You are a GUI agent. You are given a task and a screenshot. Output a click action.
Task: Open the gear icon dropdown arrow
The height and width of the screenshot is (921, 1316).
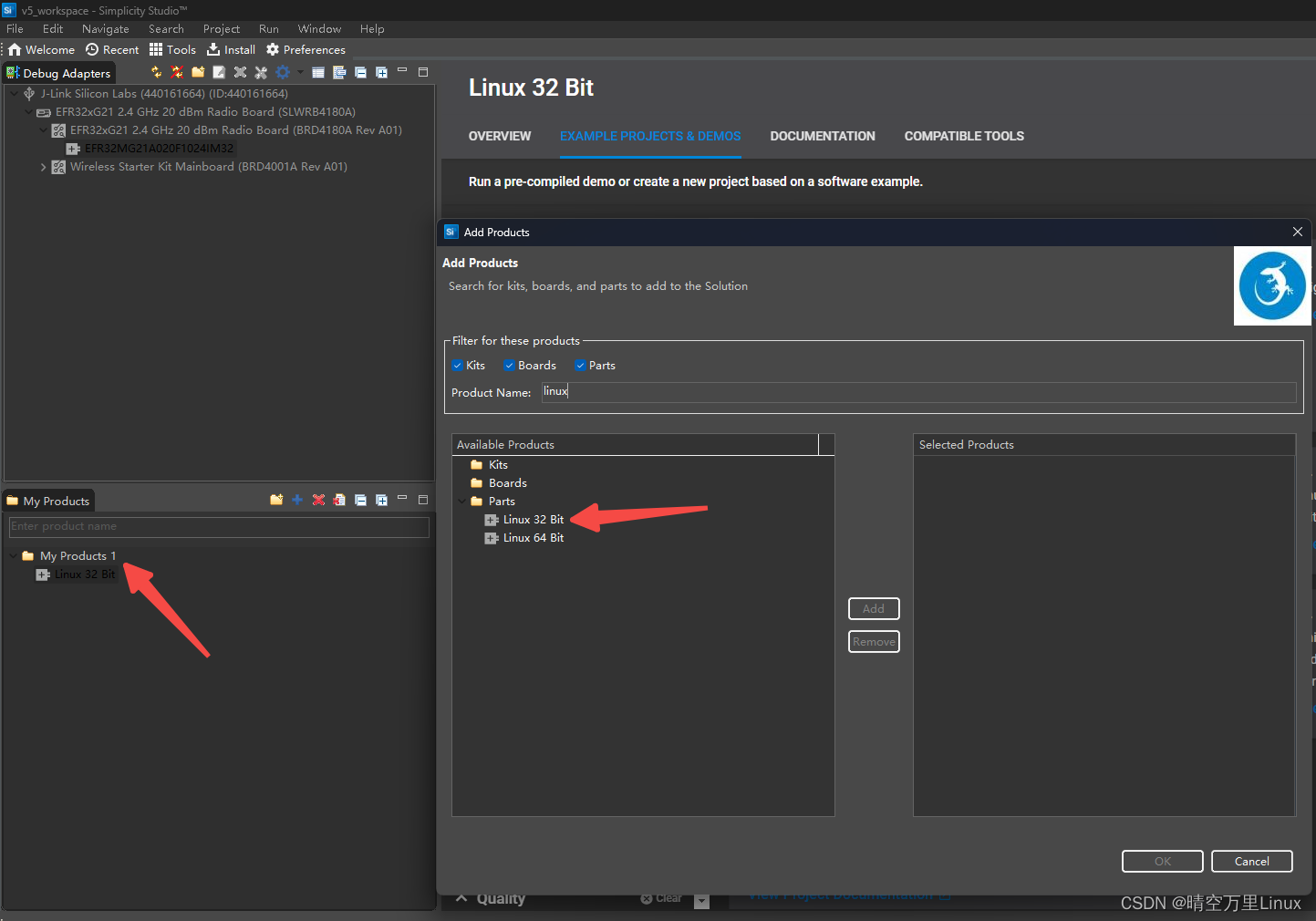299,72
